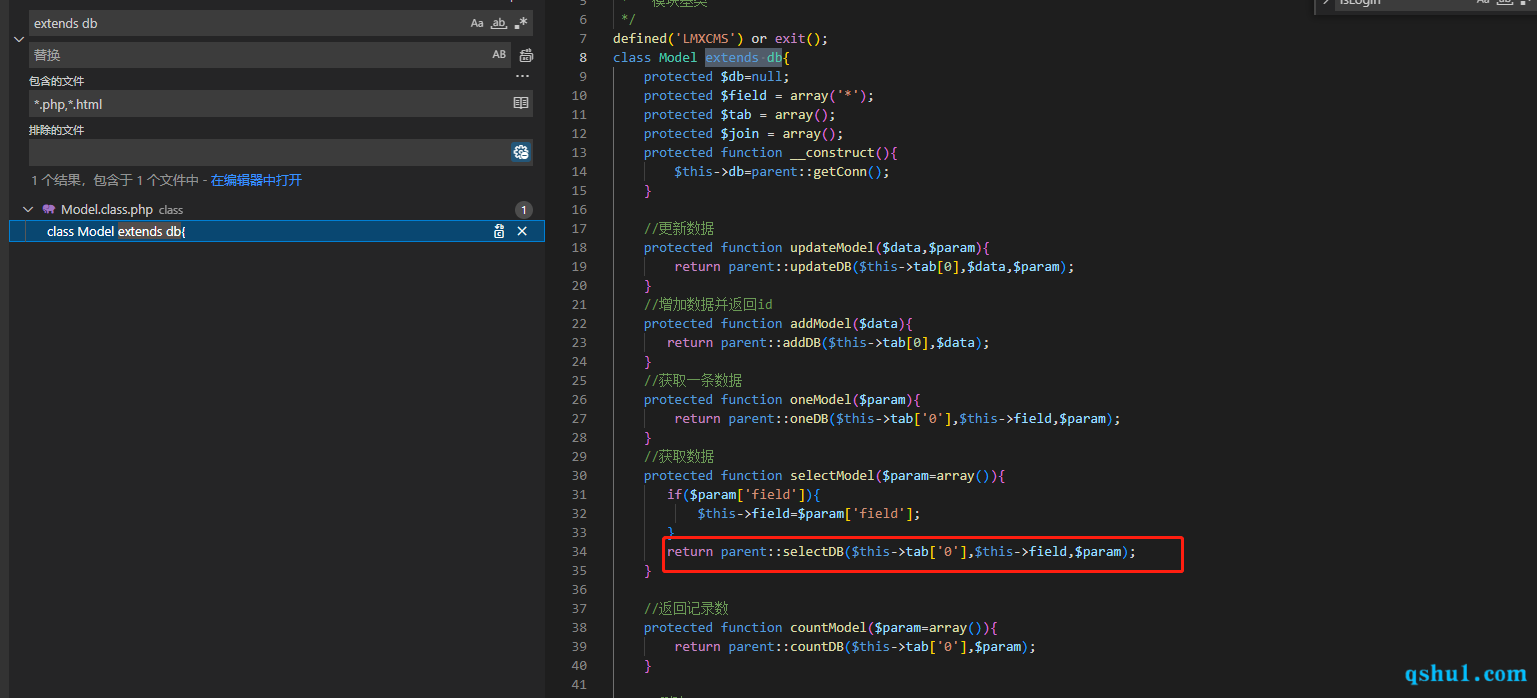Click the result count badge 1
The image size is (1537, 698).
(x=524, y=210)
